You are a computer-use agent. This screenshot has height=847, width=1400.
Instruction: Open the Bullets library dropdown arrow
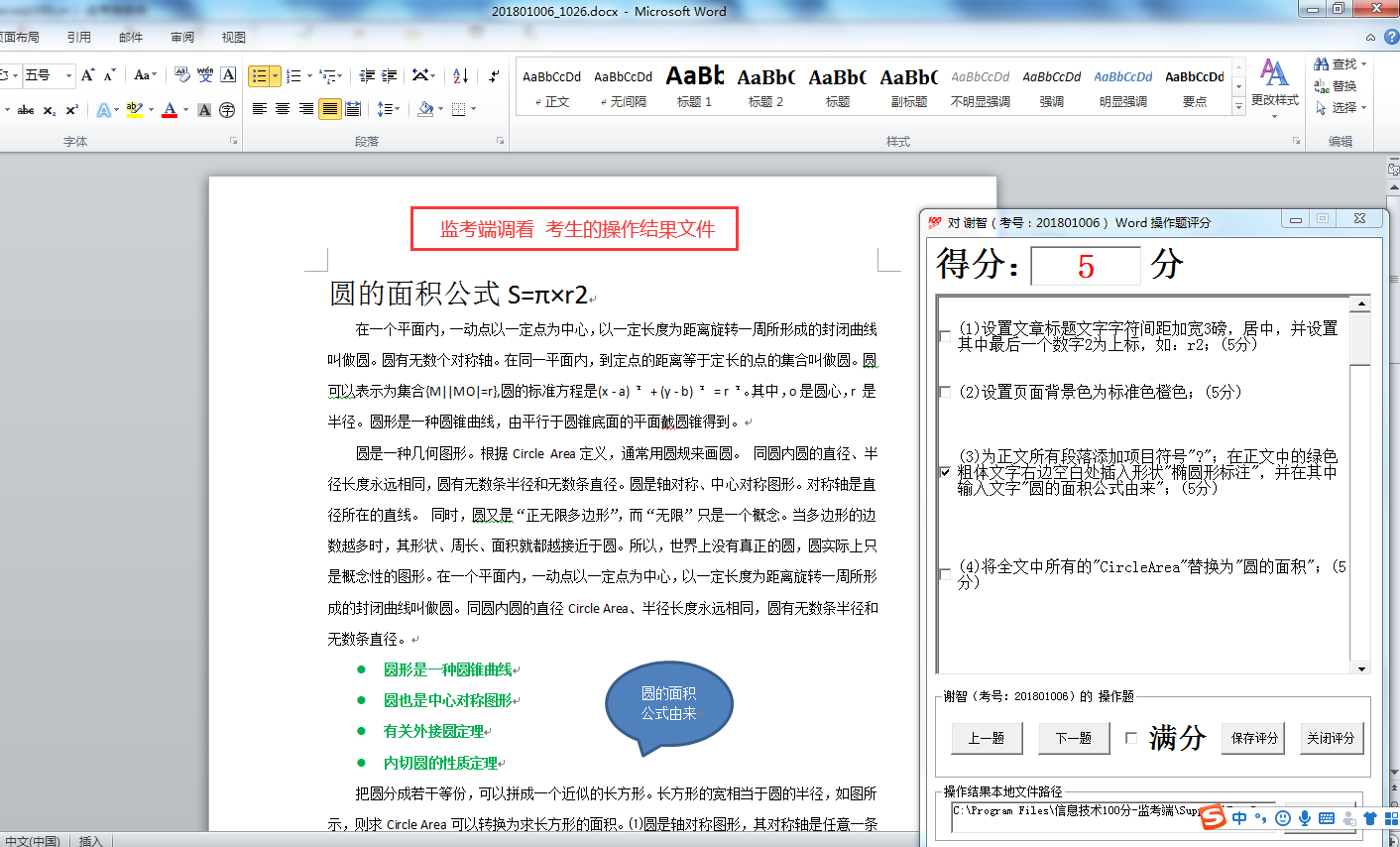(x=275, y=75)
